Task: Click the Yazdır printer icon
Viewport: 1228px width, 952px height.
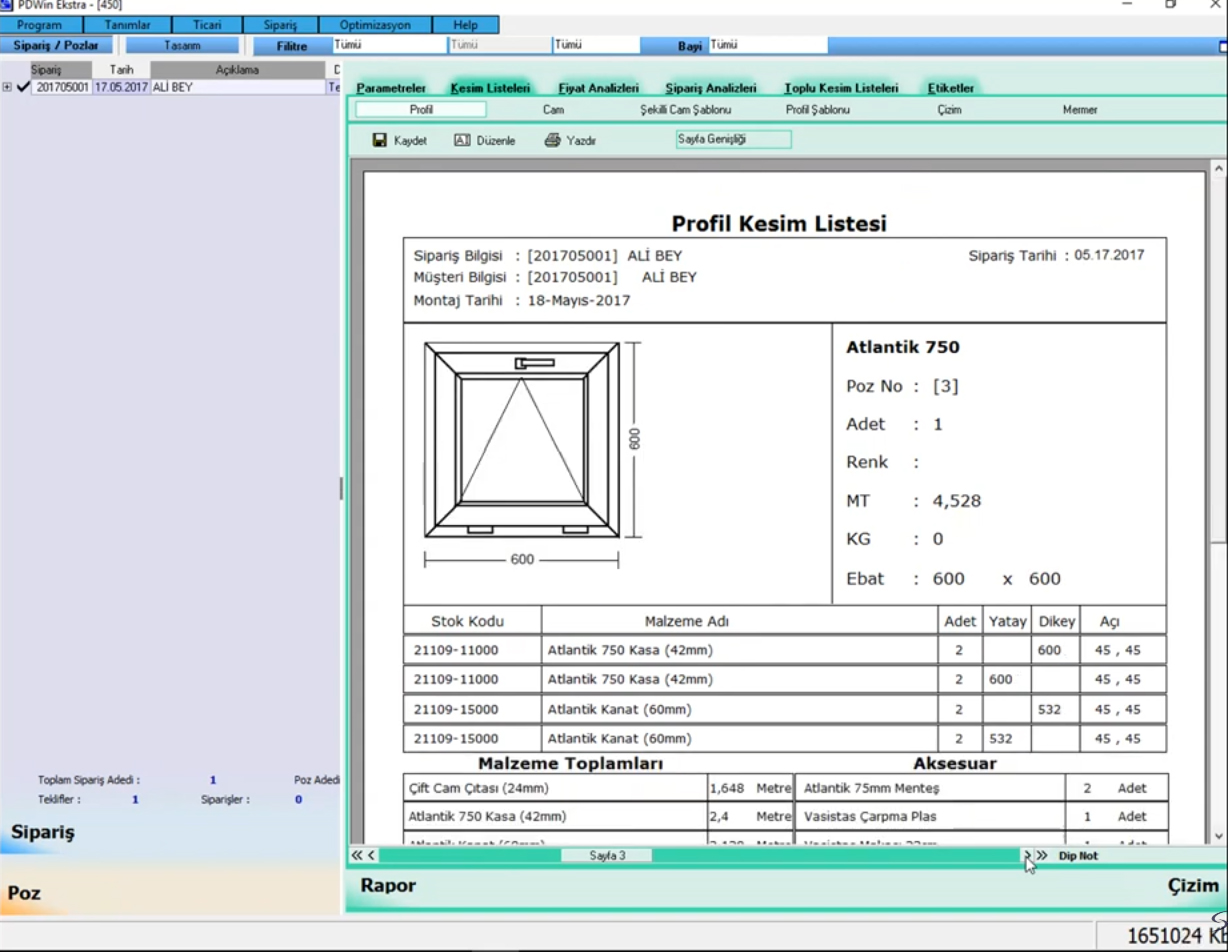Action: [x=552, y=141]
